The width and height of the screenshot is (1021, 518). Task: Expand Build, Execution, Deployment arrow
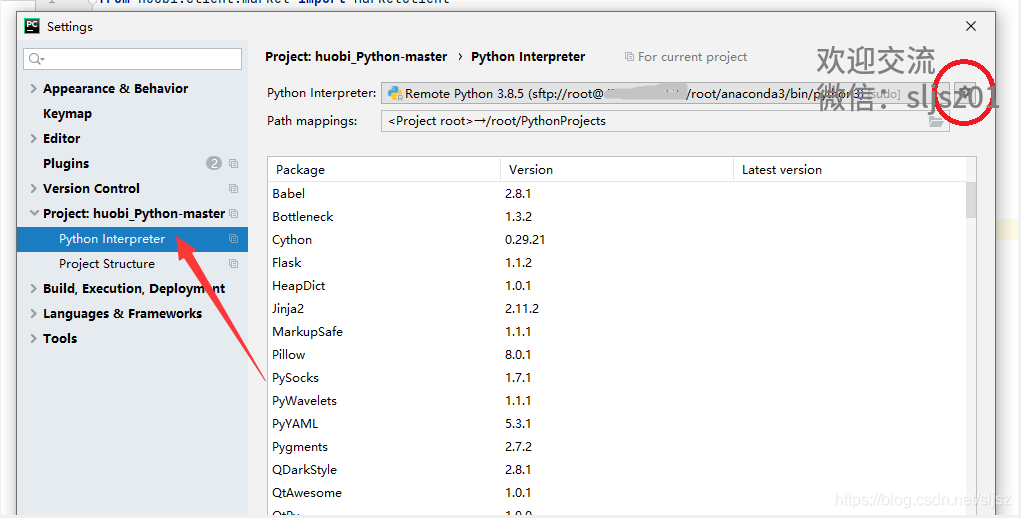pyautogui.click(x=33, y=288)
